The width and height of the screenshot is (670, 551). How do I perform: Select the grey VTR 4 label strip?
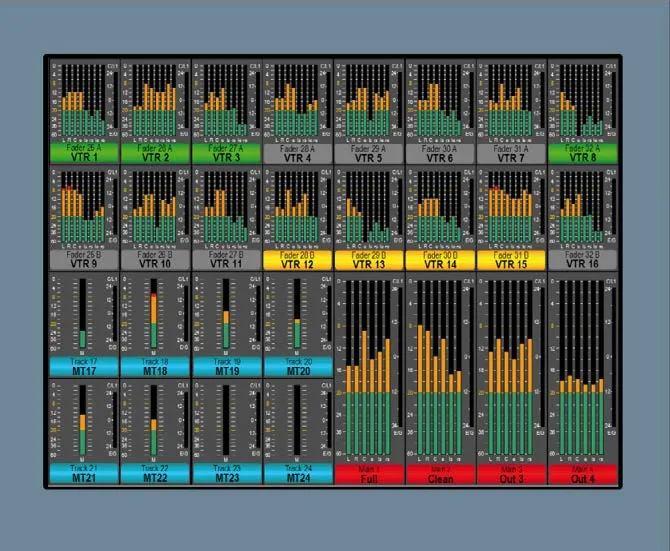[x=297, y=153]
